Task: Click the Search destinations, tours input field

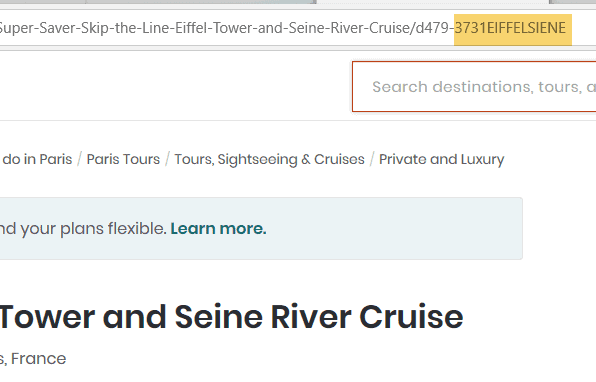Action: tap(474, 87)
